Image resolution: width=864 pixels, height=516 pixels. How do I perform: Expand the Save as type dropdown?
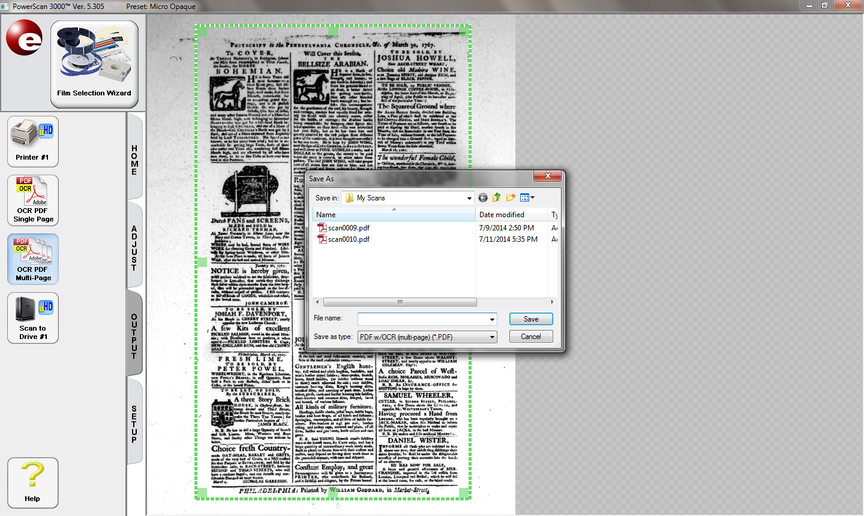point(492,337)
